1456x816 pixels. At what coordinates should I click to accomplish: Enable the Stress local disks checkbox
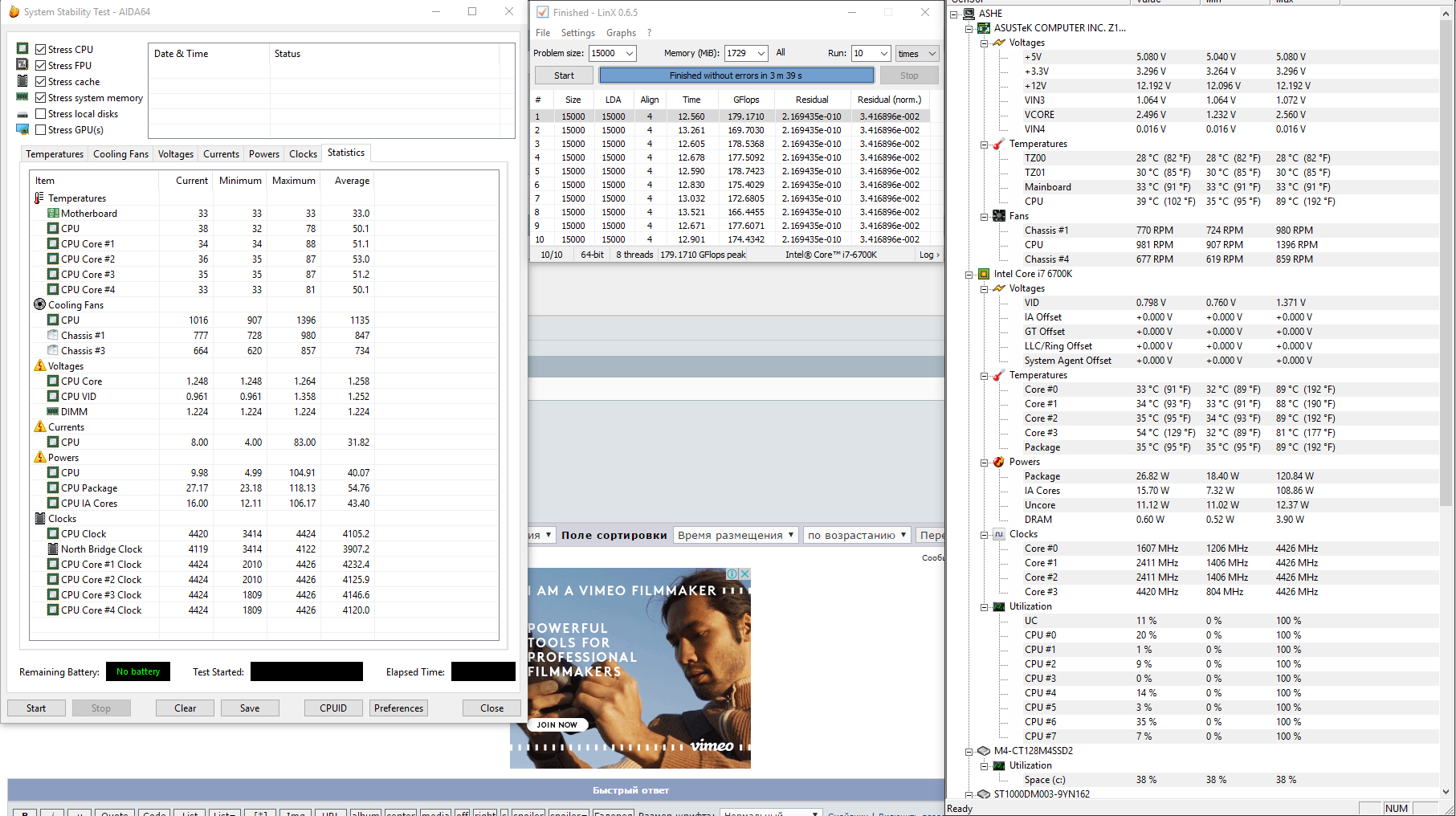click(40, 113)
